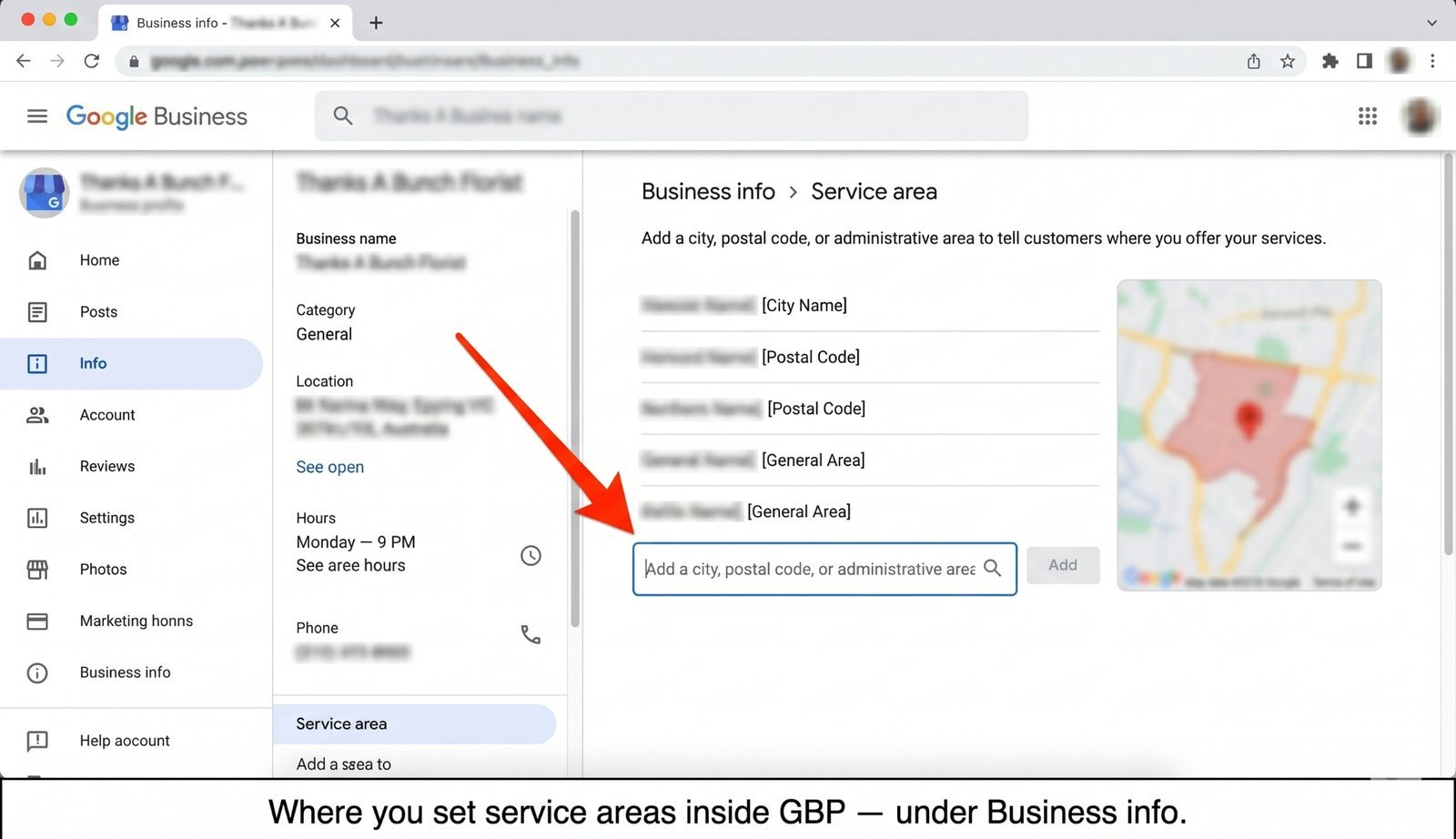Open the hamburger main menu

[x=37, y=116]
